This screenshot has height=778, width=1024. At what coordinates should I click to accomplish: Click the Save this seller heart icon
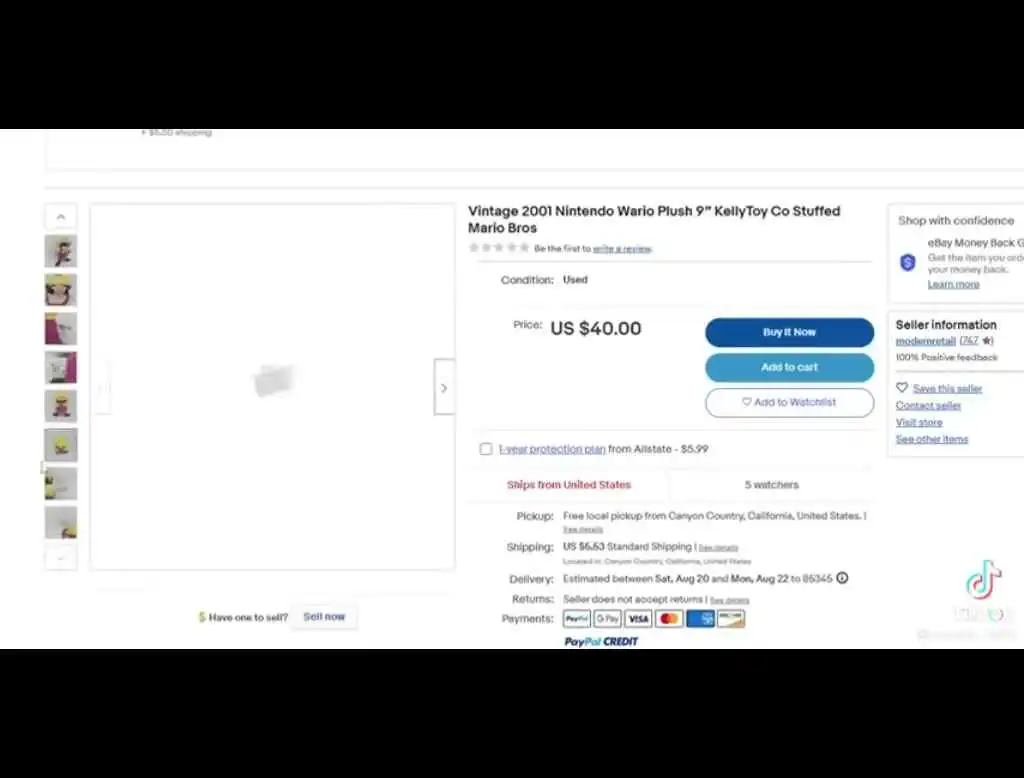click(902, 387)
